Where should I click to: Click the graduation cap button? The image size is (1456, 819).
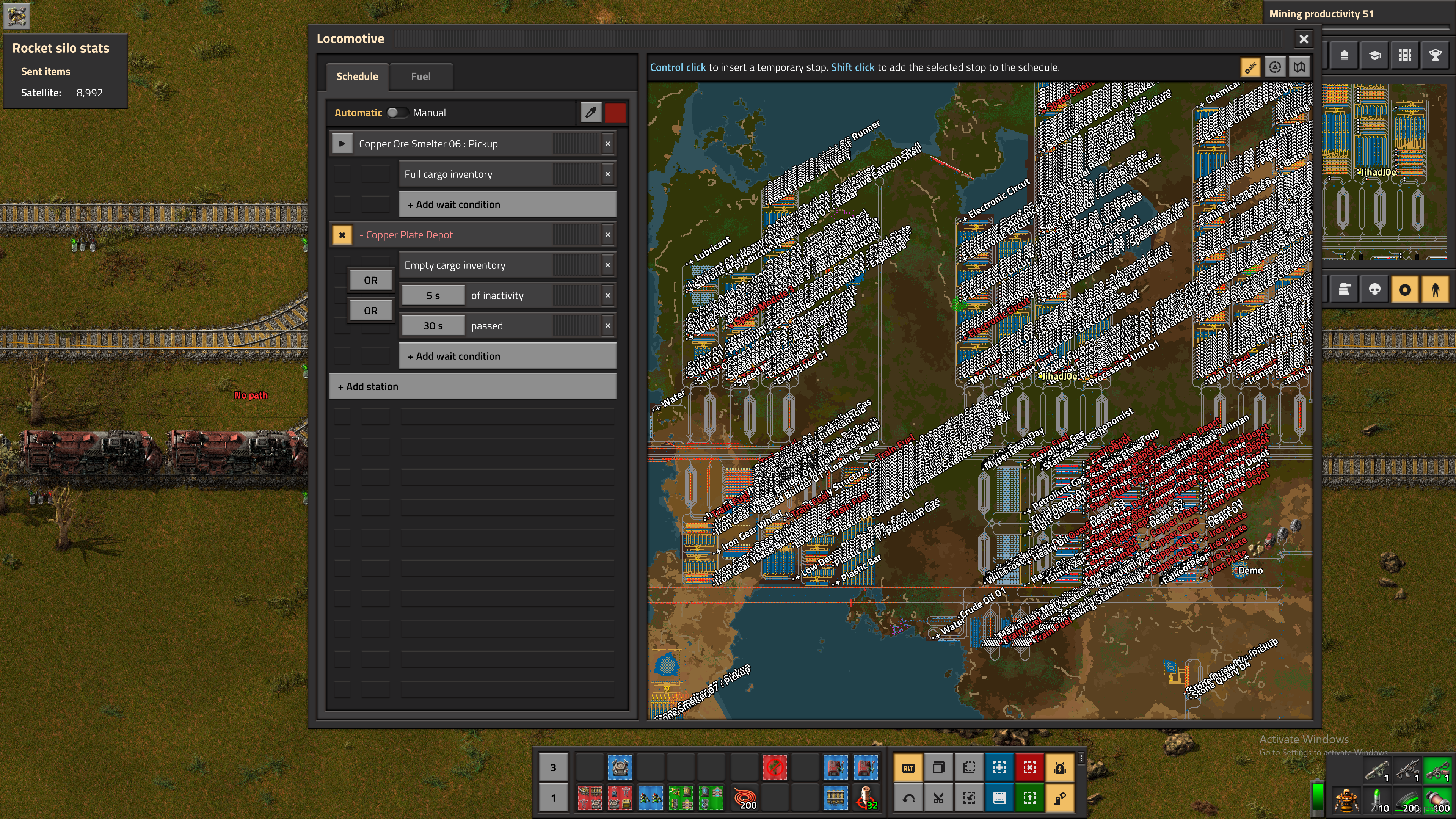(1374, 55)
